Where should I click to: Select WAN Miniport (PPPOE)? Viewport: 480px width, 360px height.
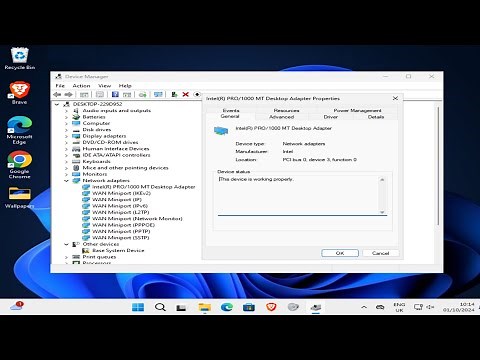tap(123, 225)
